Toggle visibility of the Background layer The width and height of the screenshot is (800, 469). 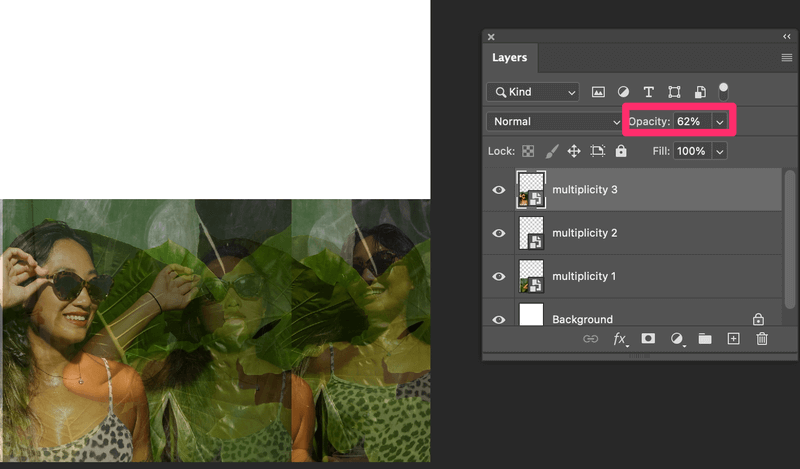pyautogui.click(x=499, y=319)
